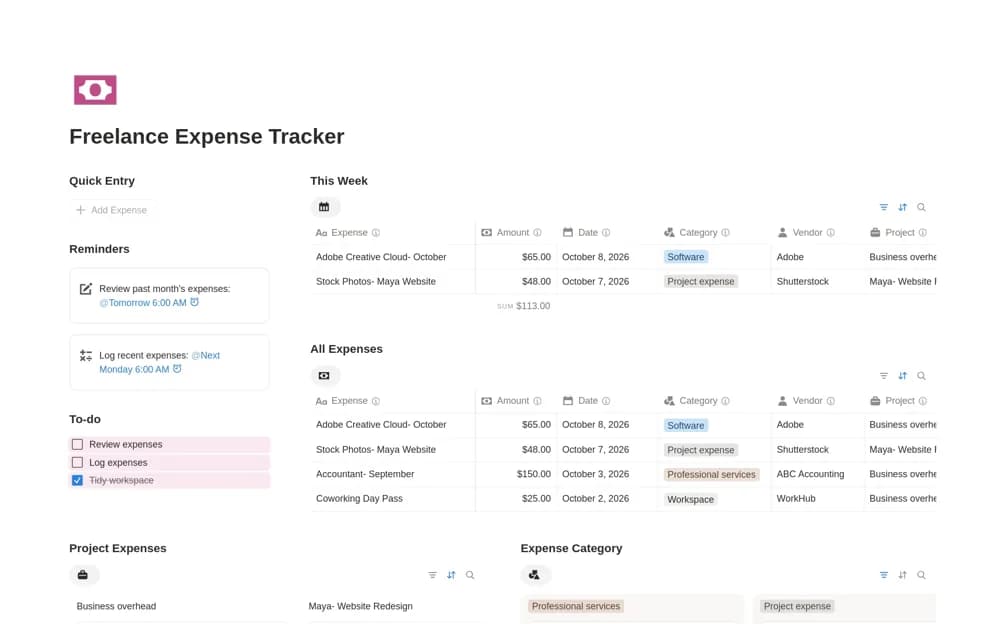Click the SUM $113.00 total
This screenshot has height=624, width=1000.
(x=524, y=306)
